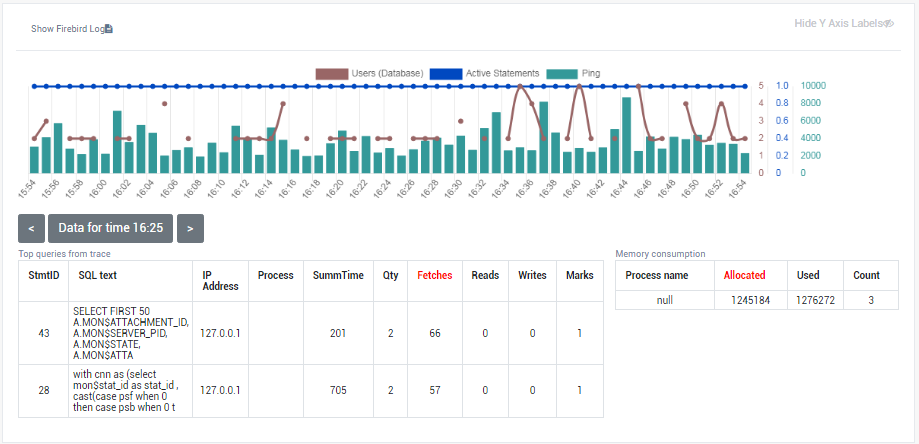The image size is (919, 444).
Task: Click the 16:24 time label on chart axis
Action: click(382, 189)
